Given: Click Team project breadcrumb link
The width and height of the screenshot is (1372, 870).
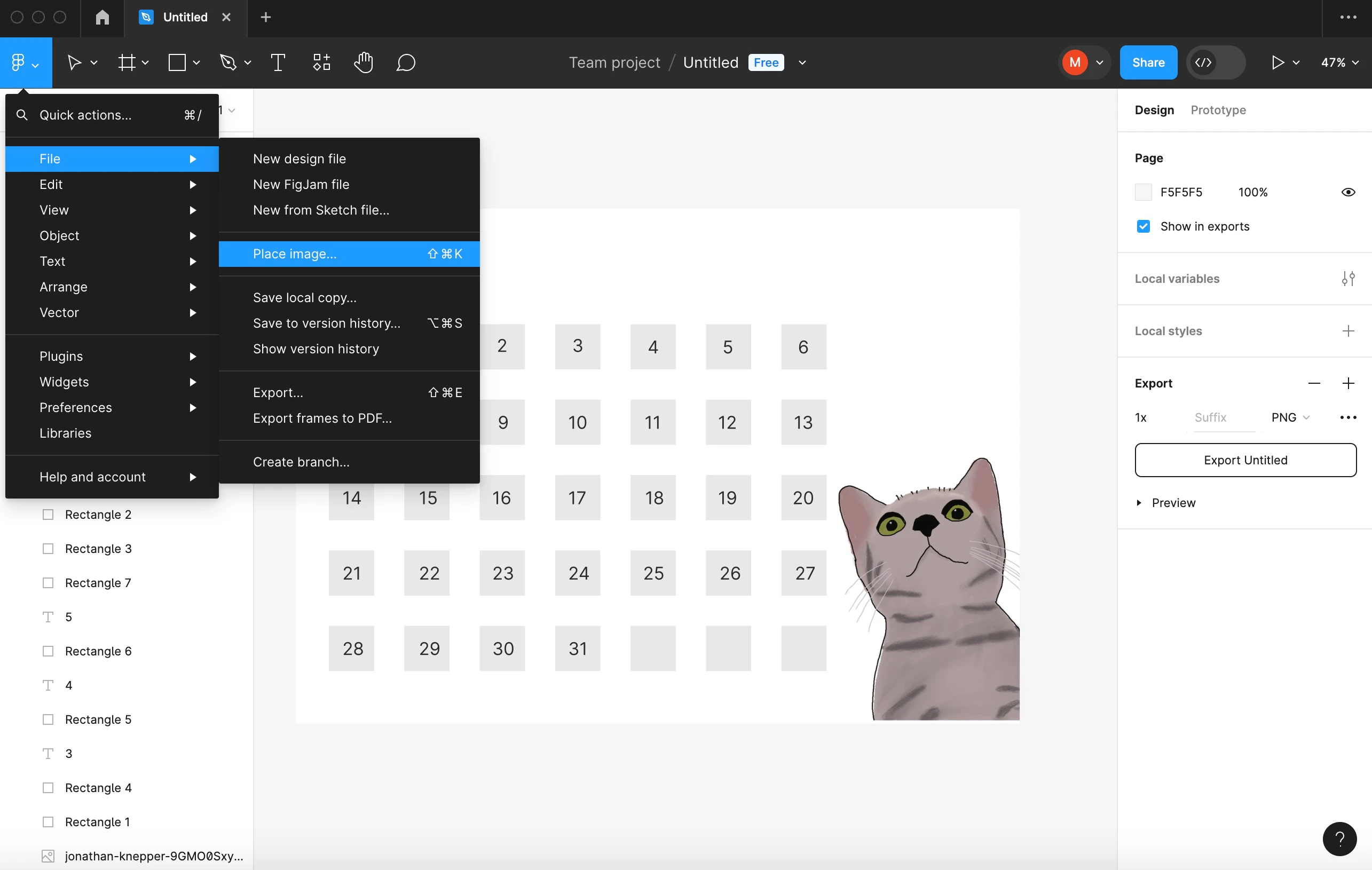Looking at the screenshot, I should (614, 62).
